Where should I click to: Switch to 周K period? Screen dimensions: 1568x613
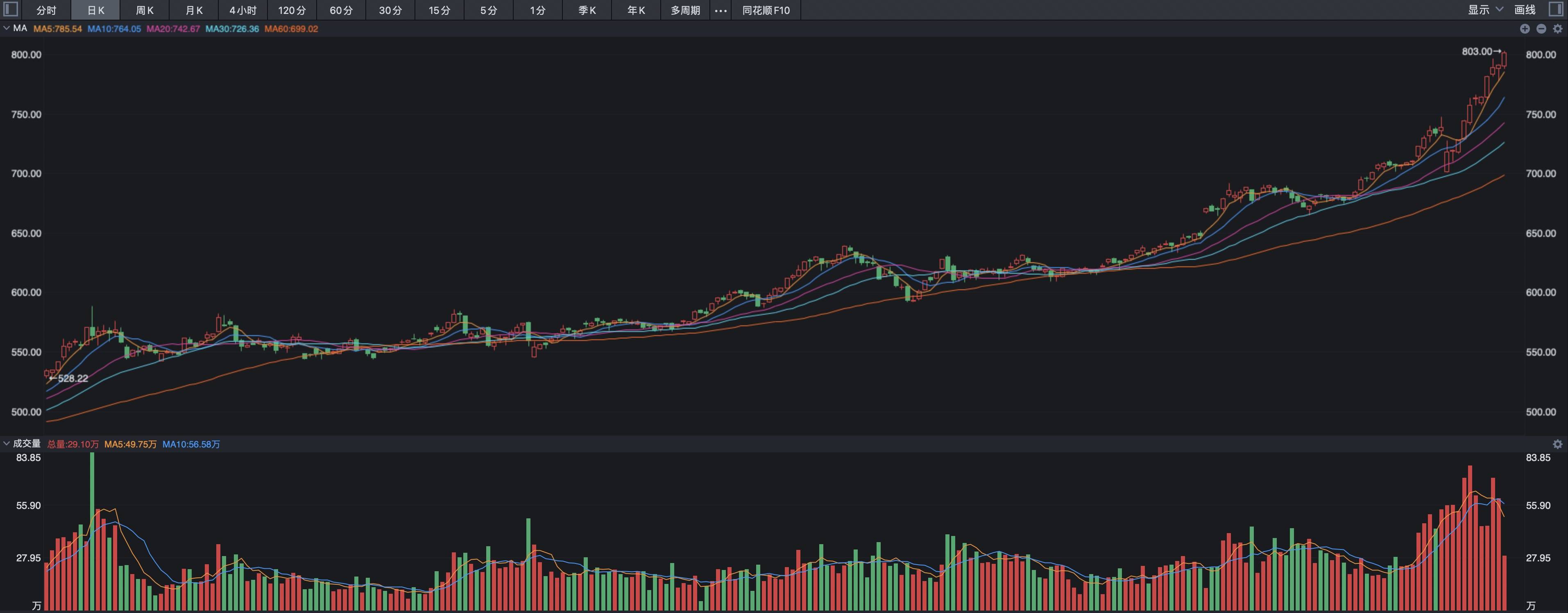click(144, 10)
